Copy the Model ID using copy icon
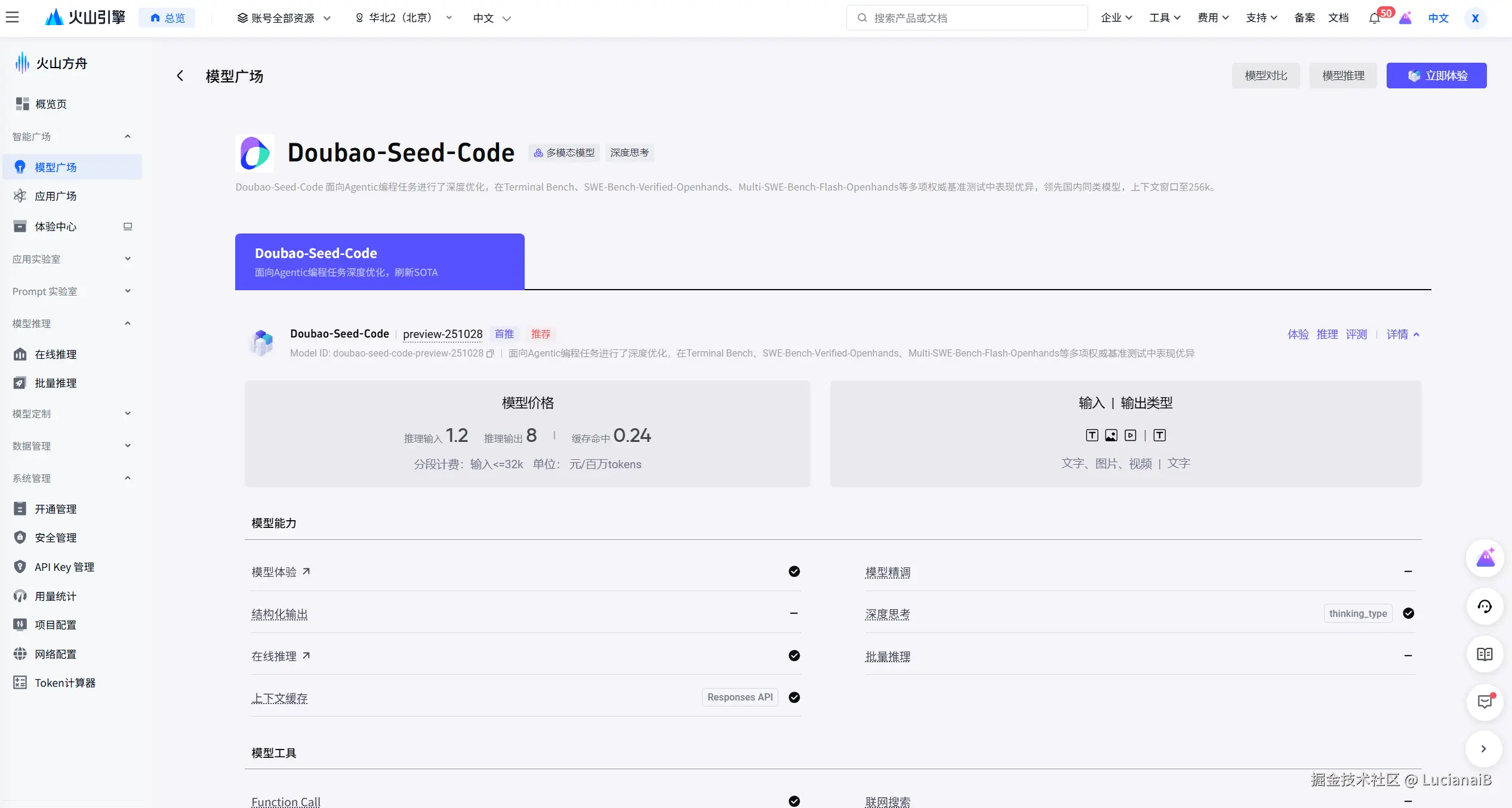Screen dimensions: 1512x808 point(490,354)
